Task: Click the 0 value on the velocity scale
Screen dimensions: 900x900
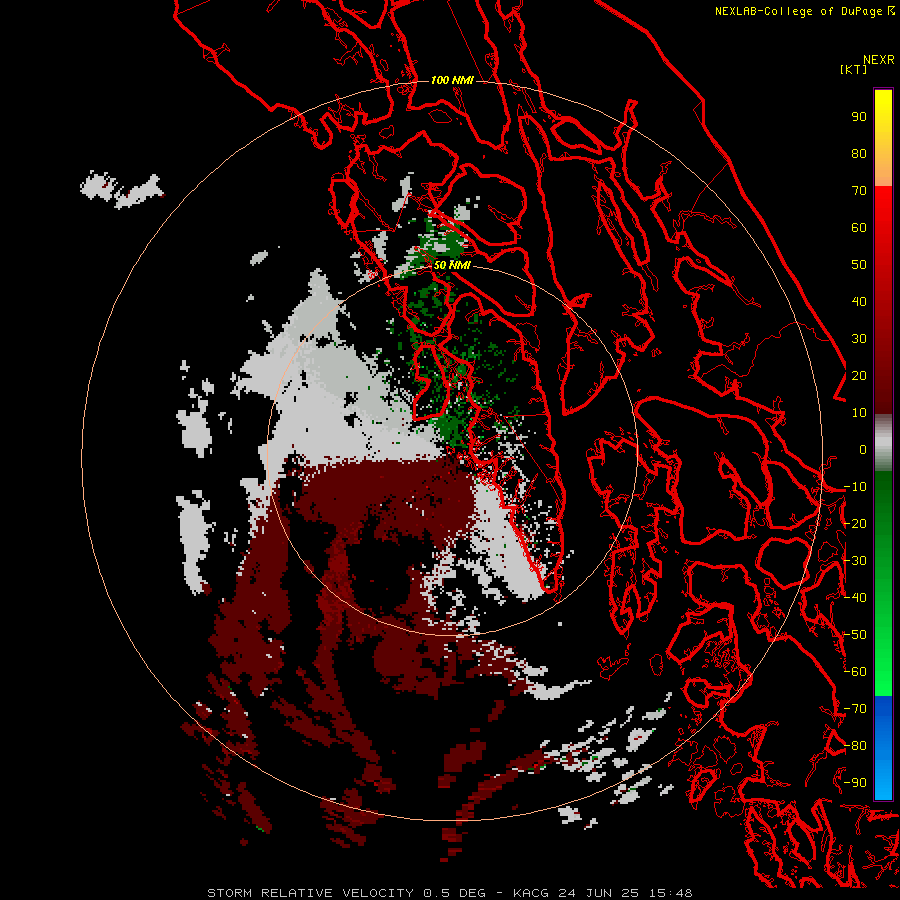Action: coord(863,450)
